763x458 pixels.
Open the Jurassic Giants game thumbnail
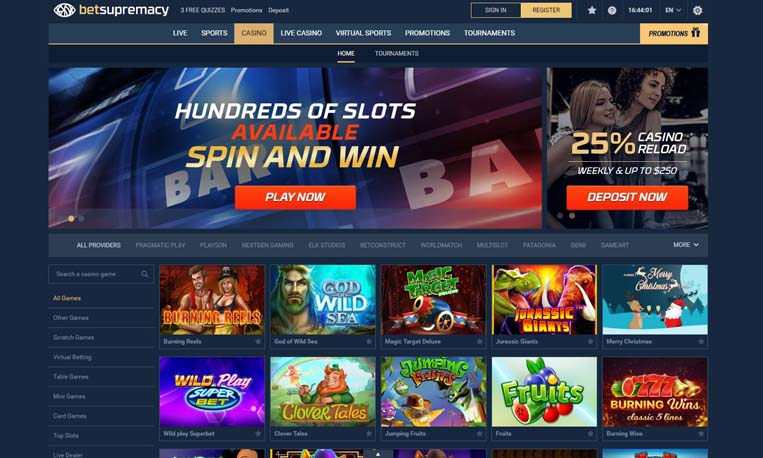point(544,300)
